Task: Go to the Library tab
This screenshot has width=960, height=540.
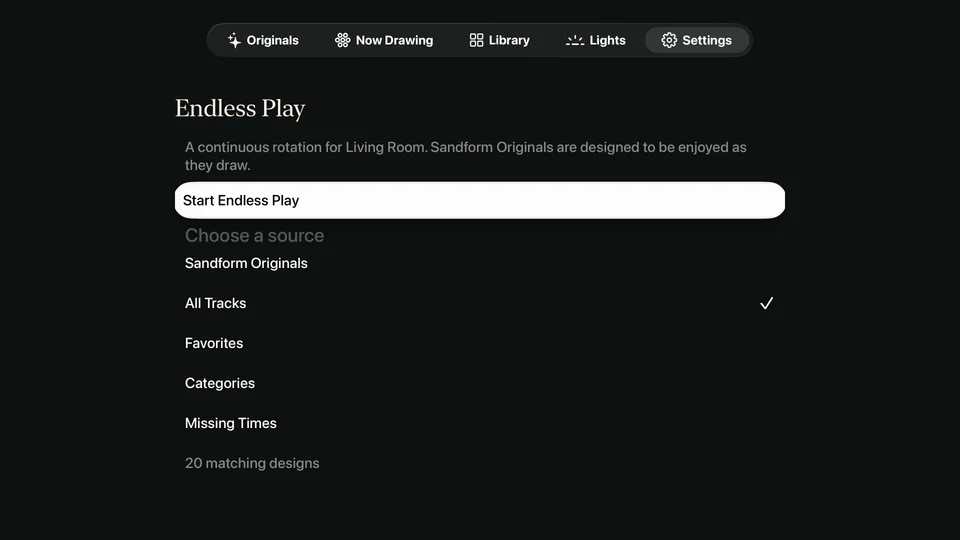Action: (500, 40)
